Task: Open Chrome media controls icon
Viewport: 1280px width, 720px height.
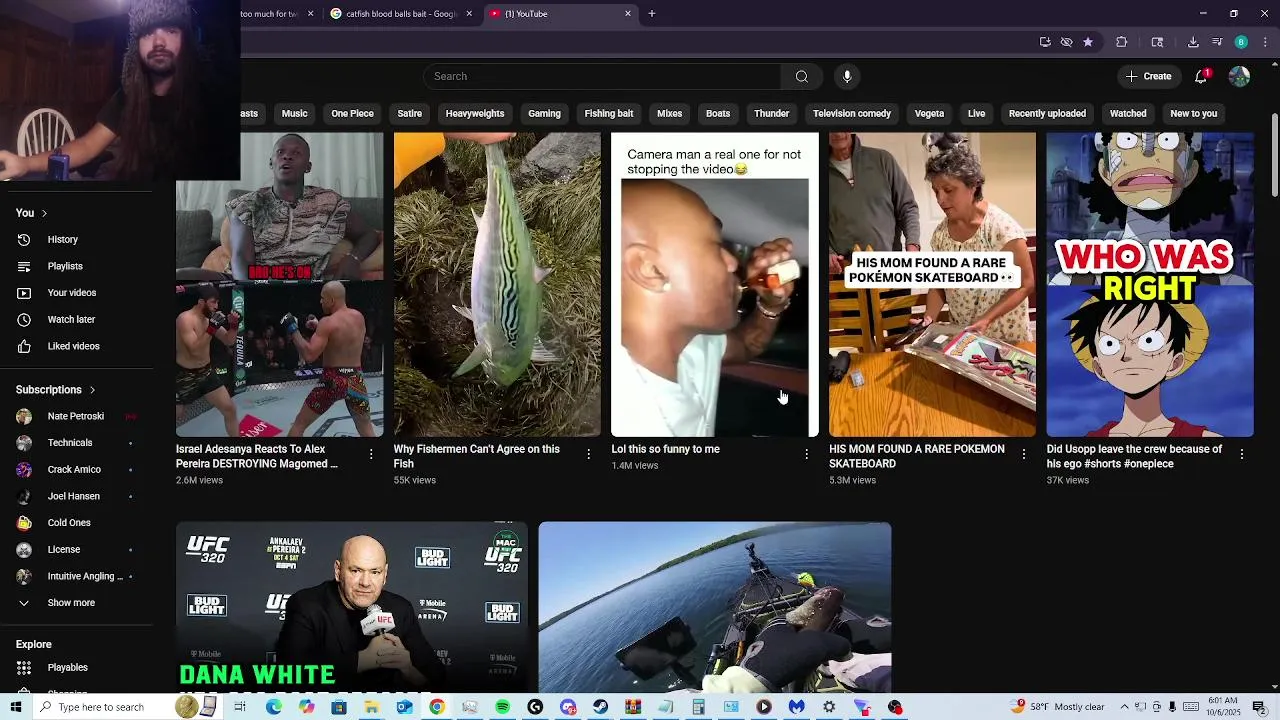Action: (1217, 42)
